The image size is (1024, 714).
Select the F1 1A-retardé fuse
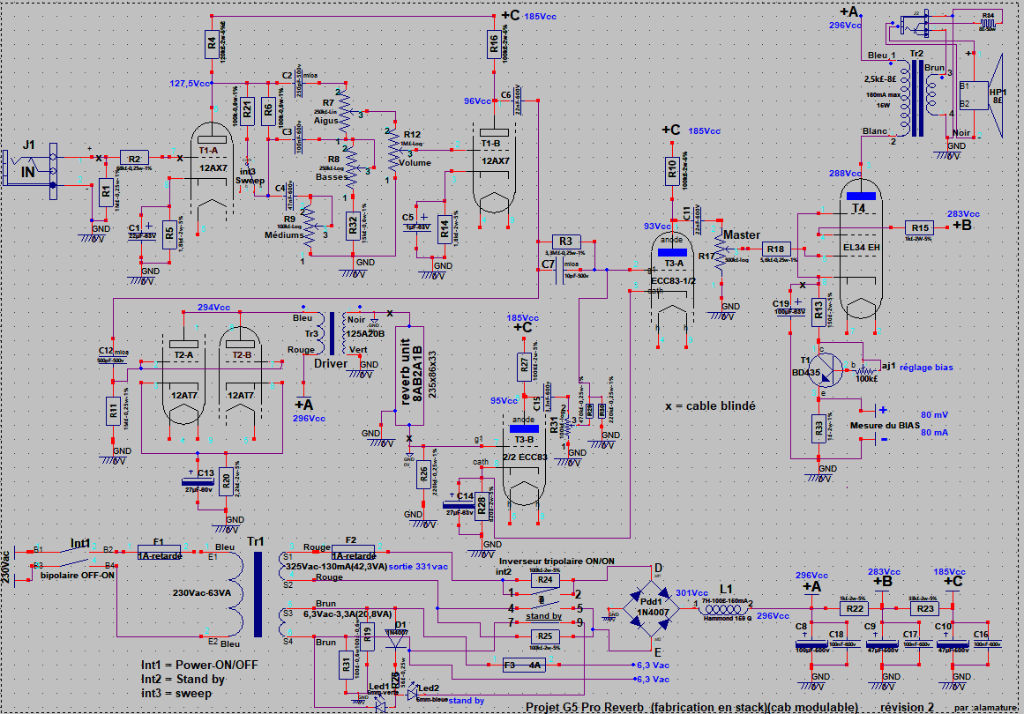[158, 549]
